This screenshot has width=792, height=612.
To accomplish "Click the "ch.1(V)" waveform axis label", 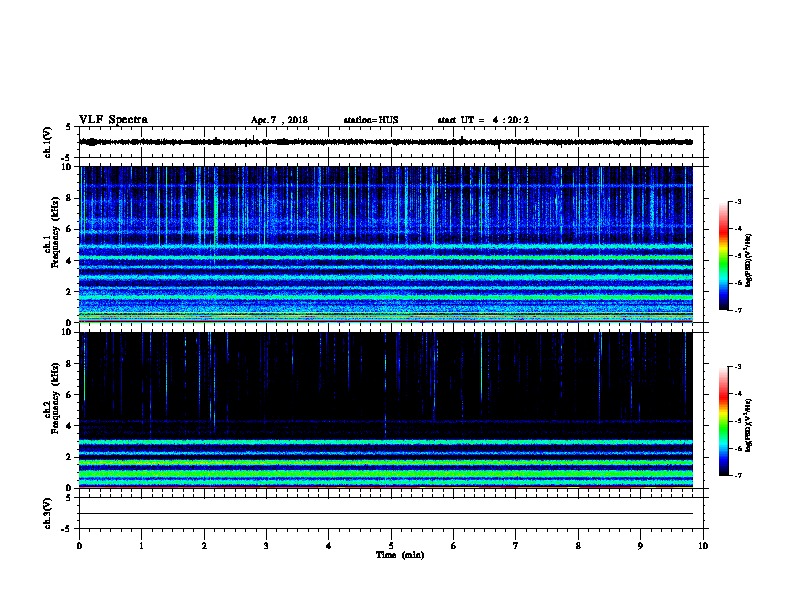I will click(47, 142).
